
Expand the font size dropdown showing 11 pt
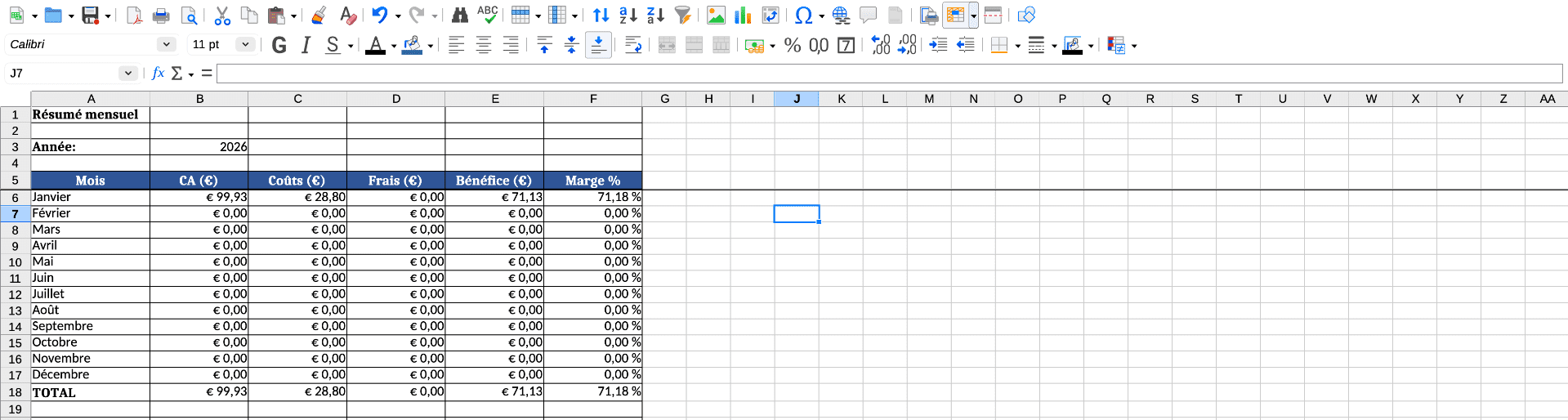point(244,44)
